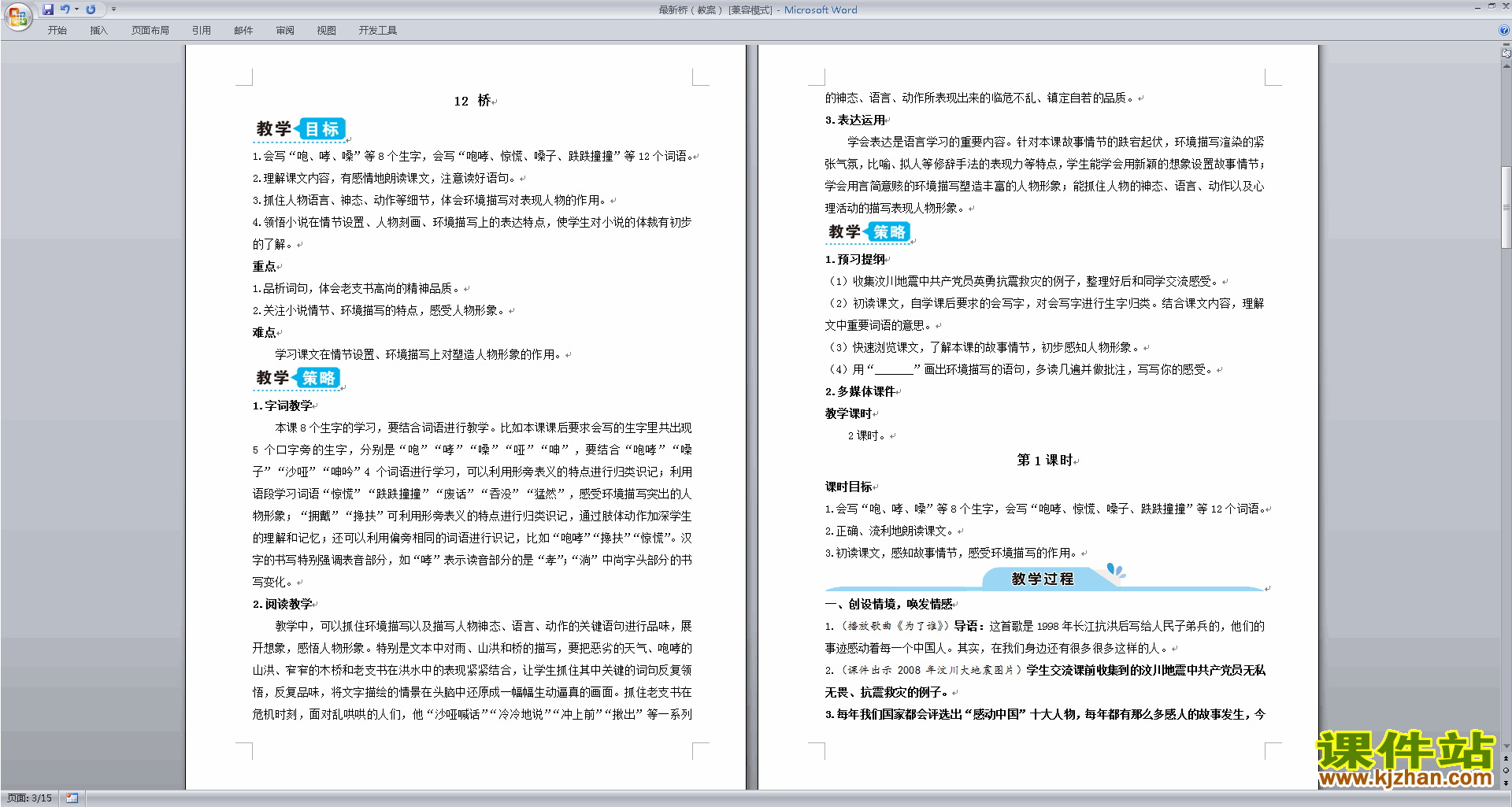Open Word Help question mark icon
Viewport: 1512px width, 807px height.
click(1504, 30)
